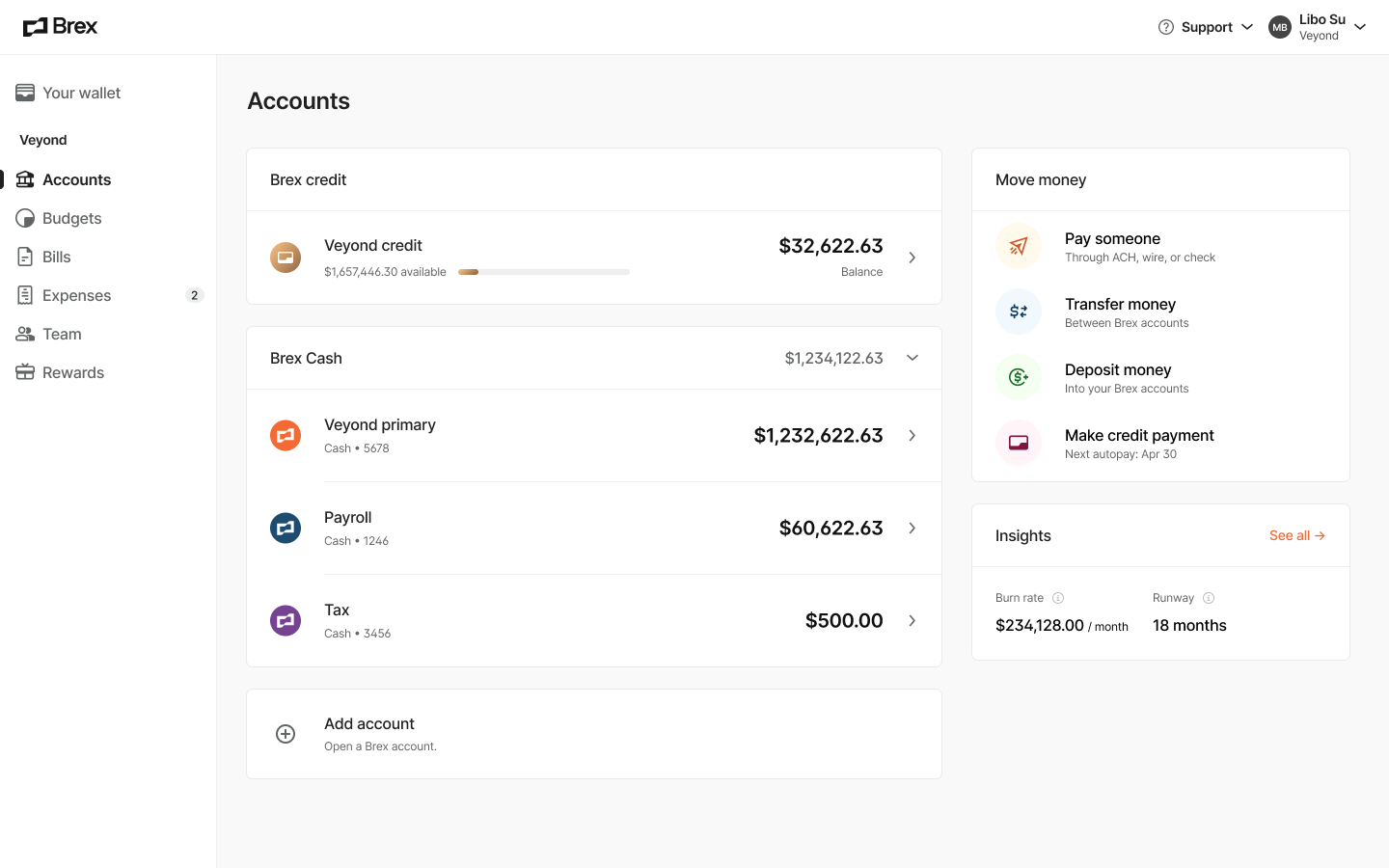Click the Brex credit section heading

point(308,179)
